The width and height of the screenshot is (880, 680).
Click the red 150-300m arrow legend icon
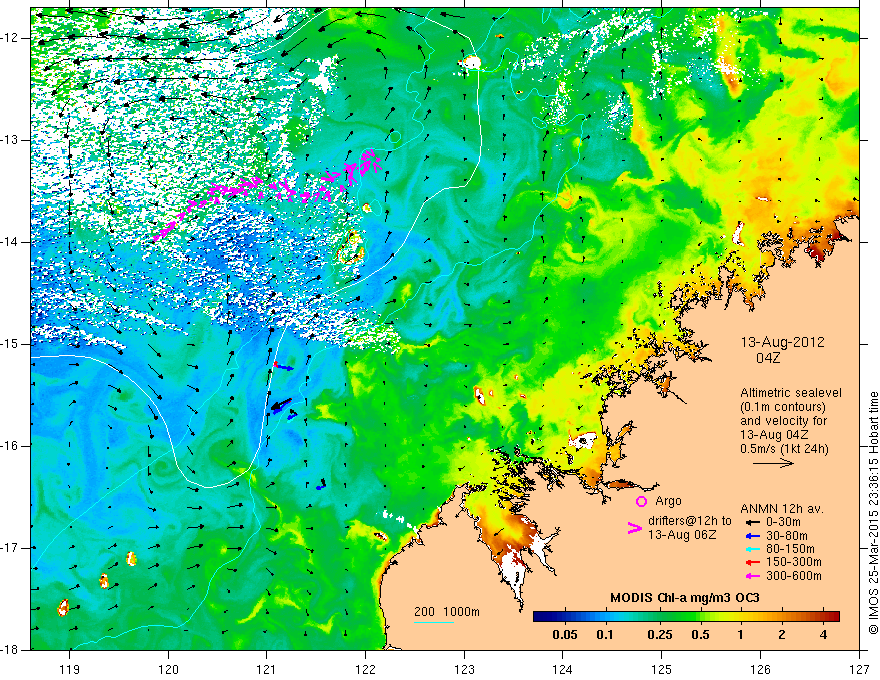point(752,562)
